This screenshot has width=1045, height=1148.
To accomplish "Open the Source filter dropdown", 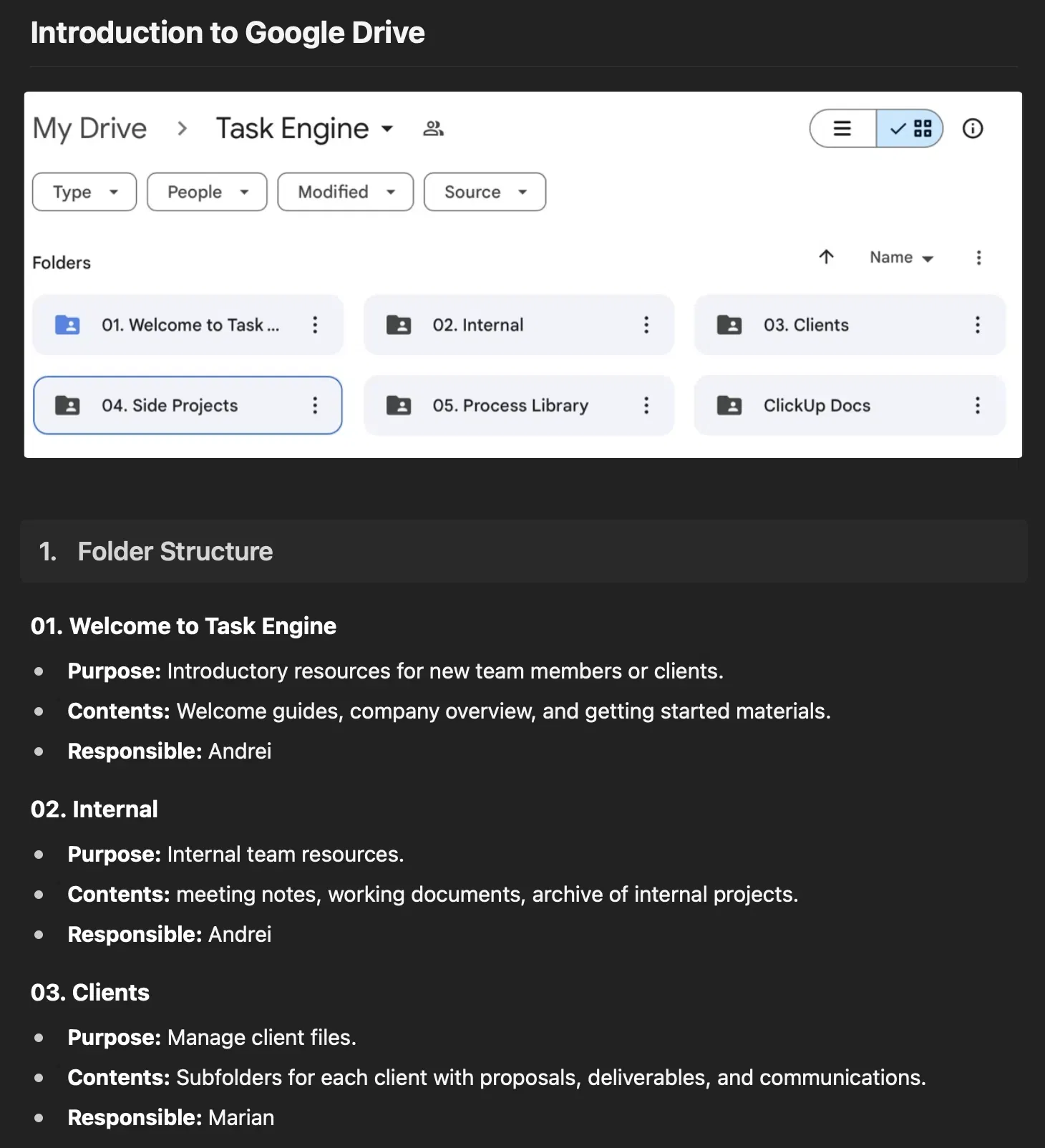I will (485, 192).
